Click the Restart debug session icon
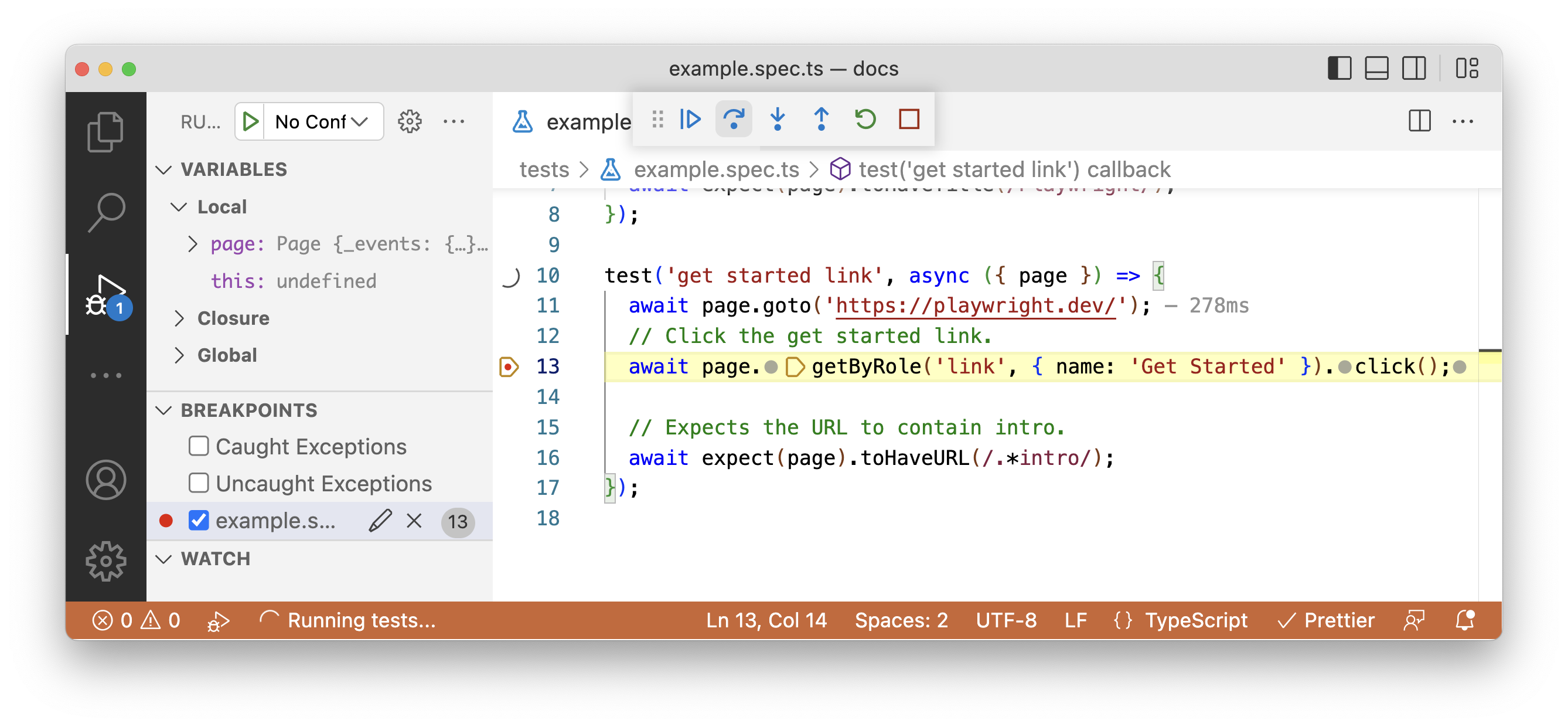Screen dimensions: 1568x727 pos(867,119)
